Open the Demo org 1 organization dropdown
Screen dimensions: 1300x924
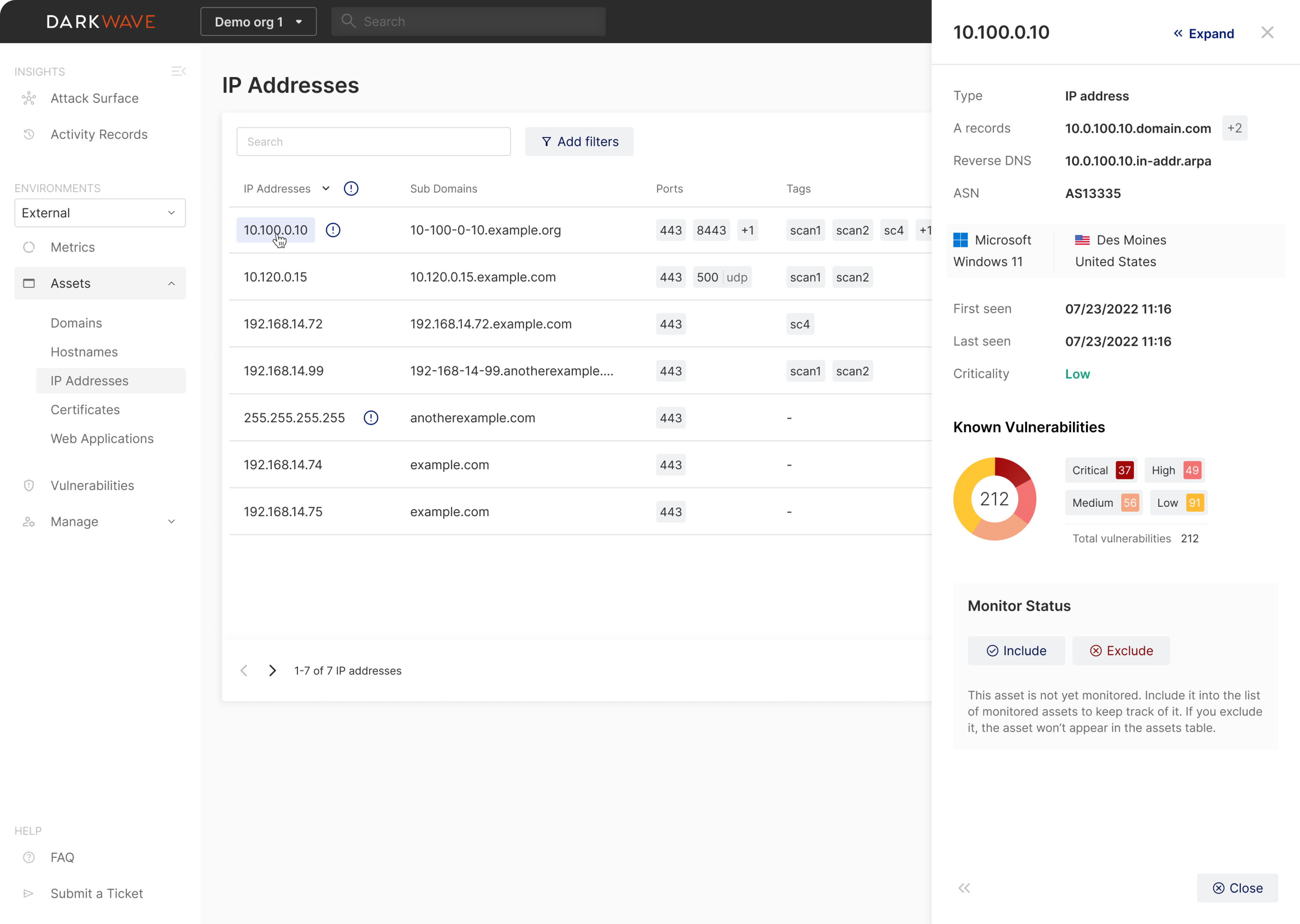point(258,21)
